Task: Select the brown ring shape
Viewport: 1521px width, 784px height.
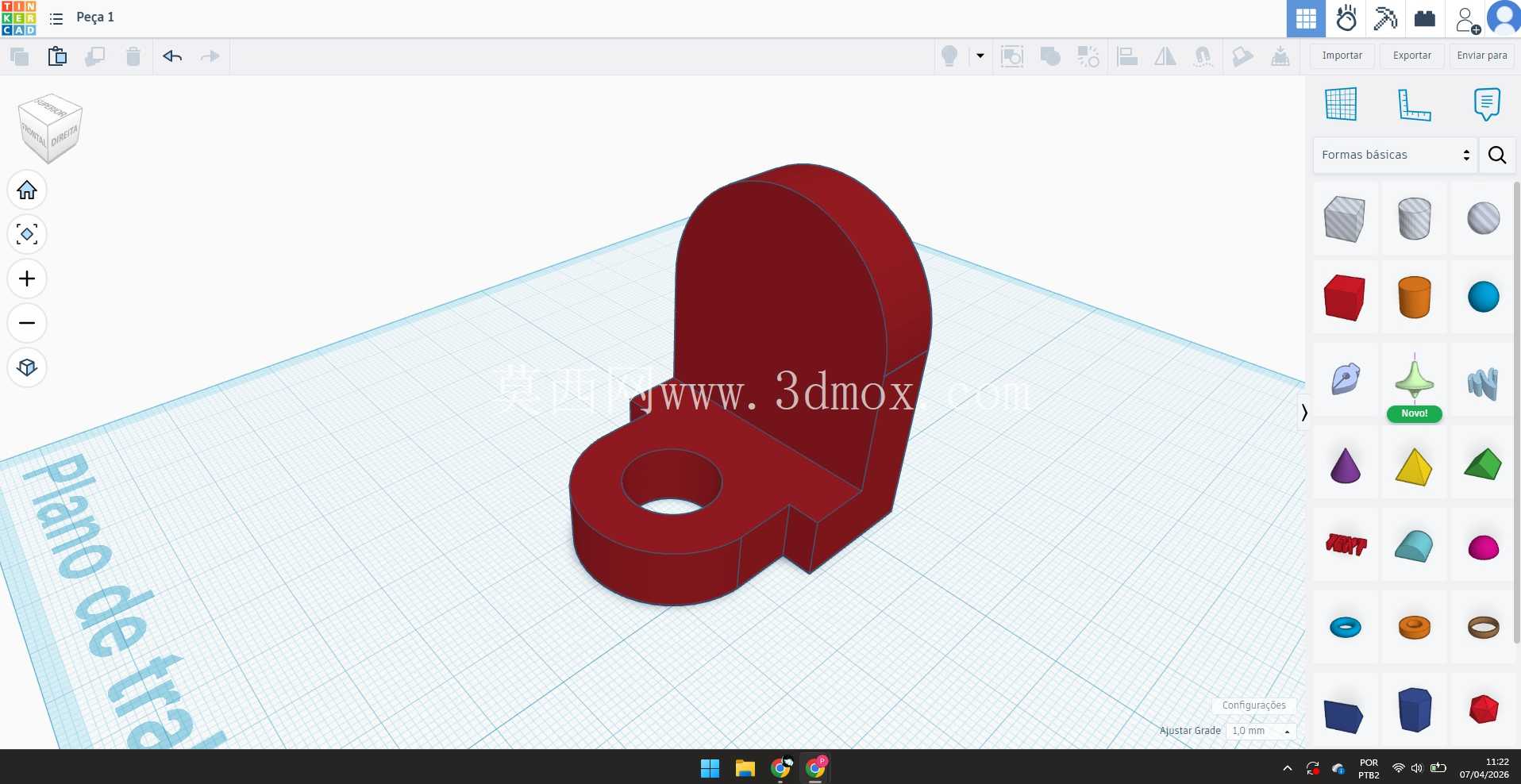Action: click(x=1483, y=628)
